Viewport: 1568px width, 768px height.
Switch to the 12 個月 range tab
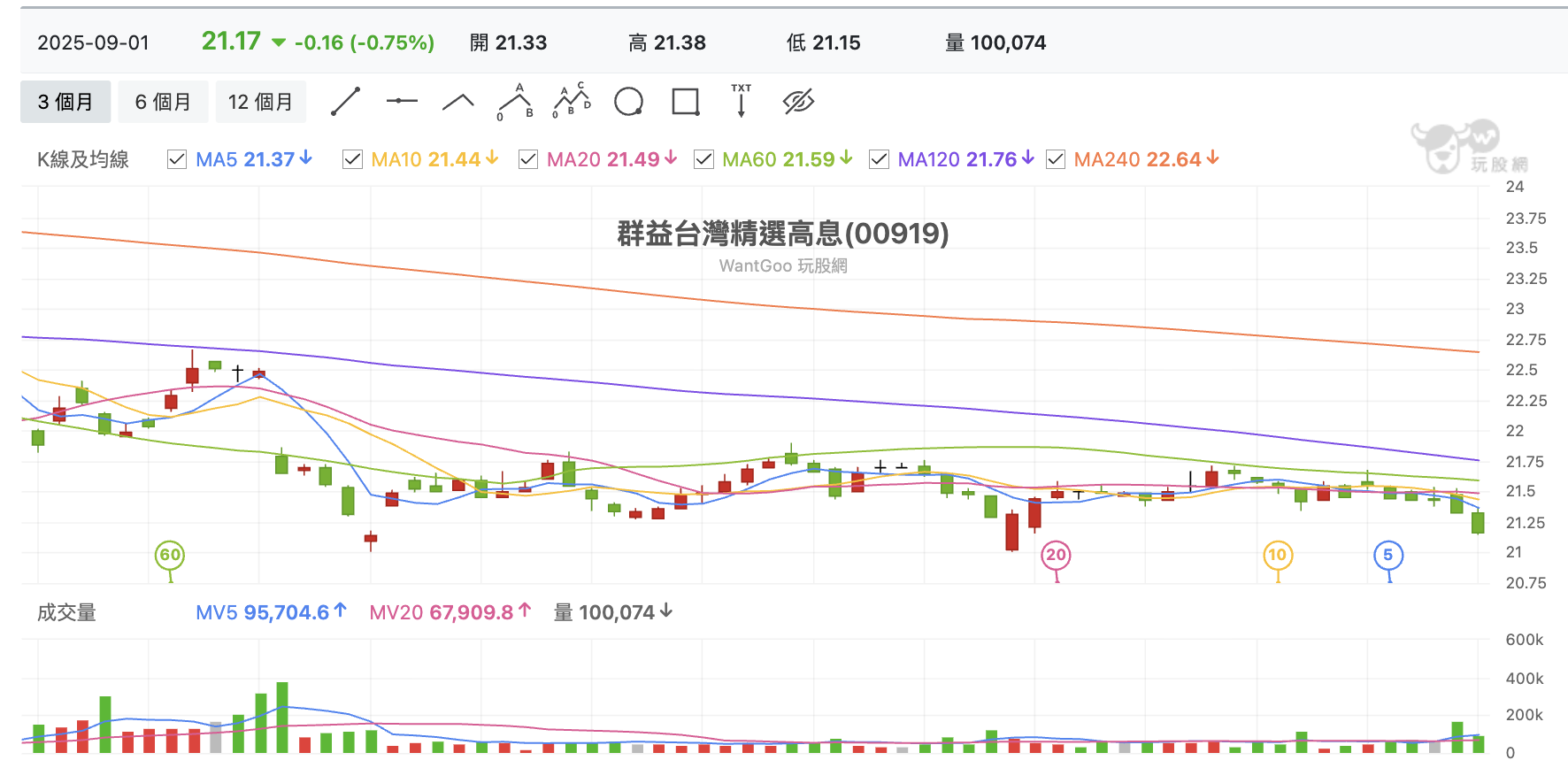click(260, 102)
